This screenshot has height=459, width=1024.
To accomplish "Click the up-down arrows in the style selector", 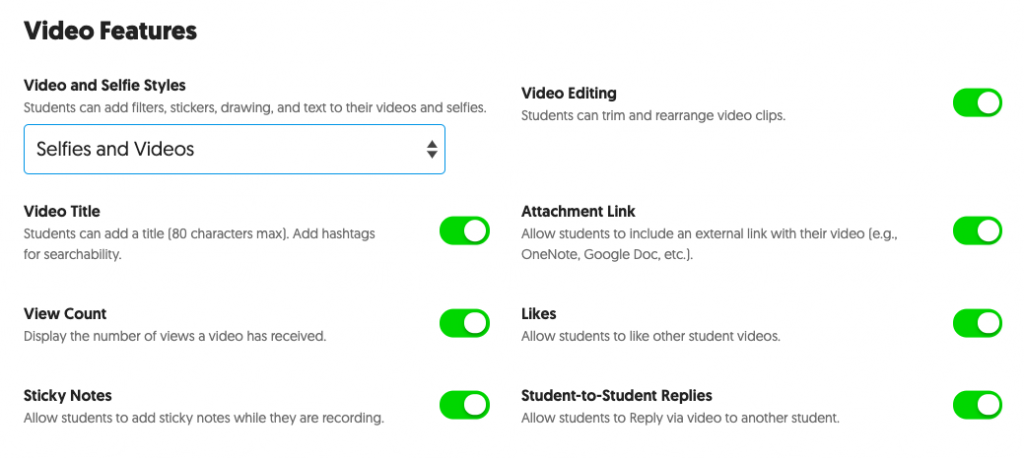I will (x=431, y=149).
